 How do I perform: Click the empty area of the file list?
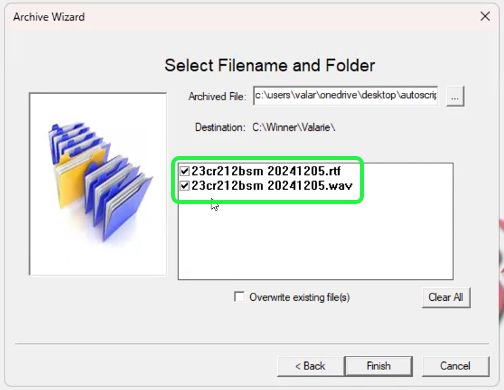(315, 240)
